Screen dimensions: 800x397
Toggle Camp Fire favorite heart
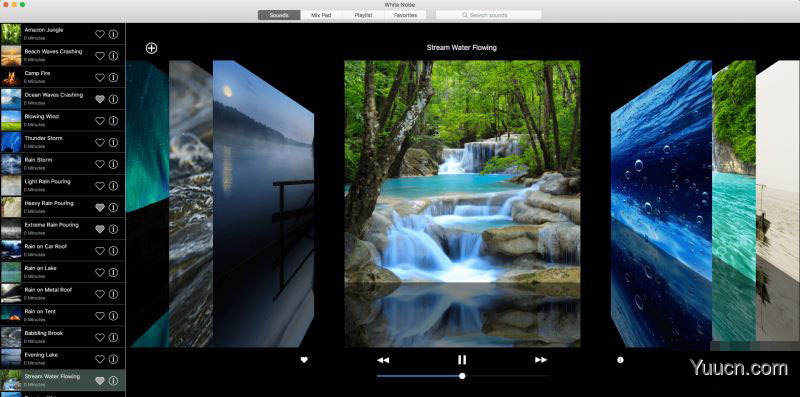pos(100,78)
